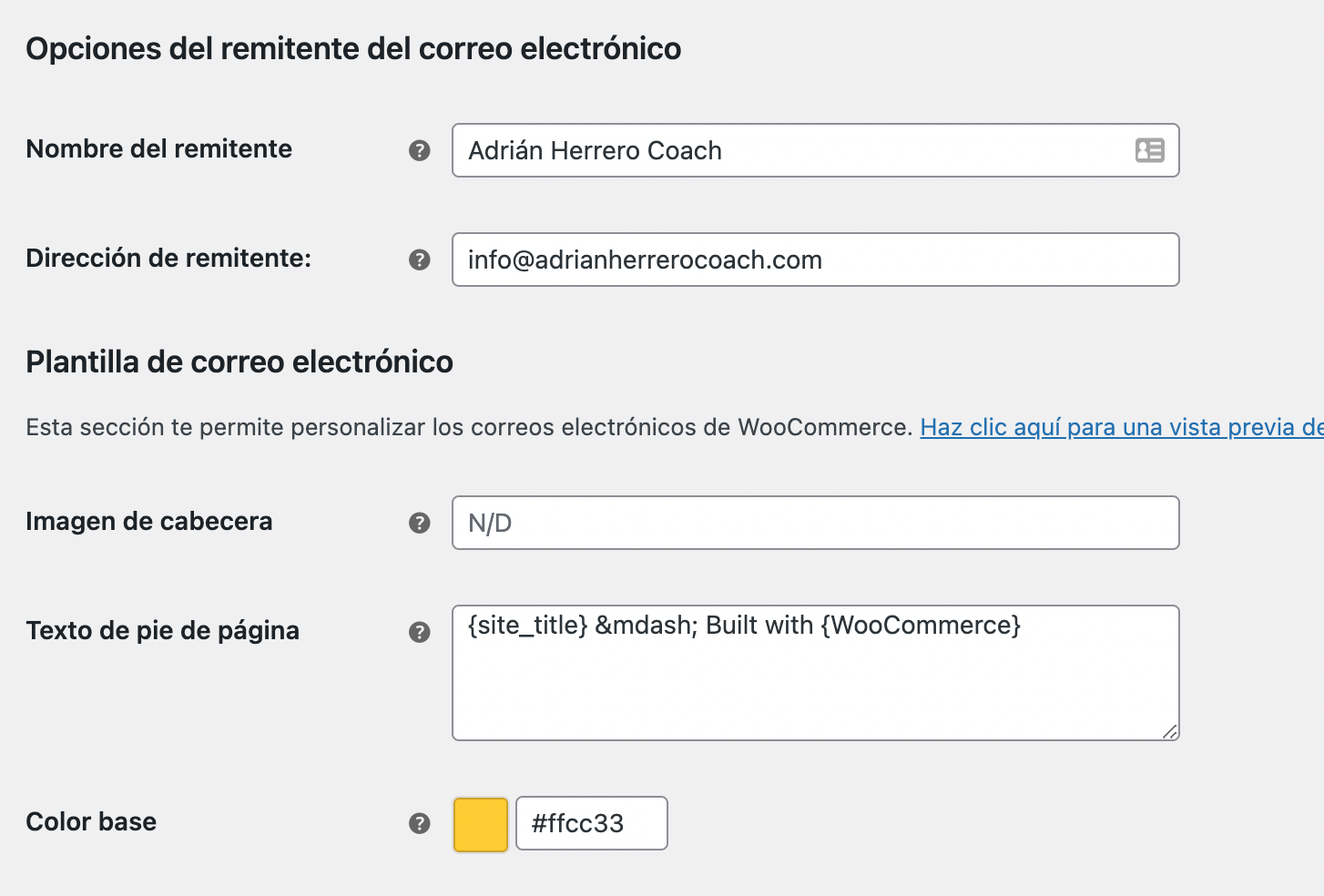Select the 'Color base' label
Image resolution: width=1324 pixels, height=896 pixels.
[91, 821]
